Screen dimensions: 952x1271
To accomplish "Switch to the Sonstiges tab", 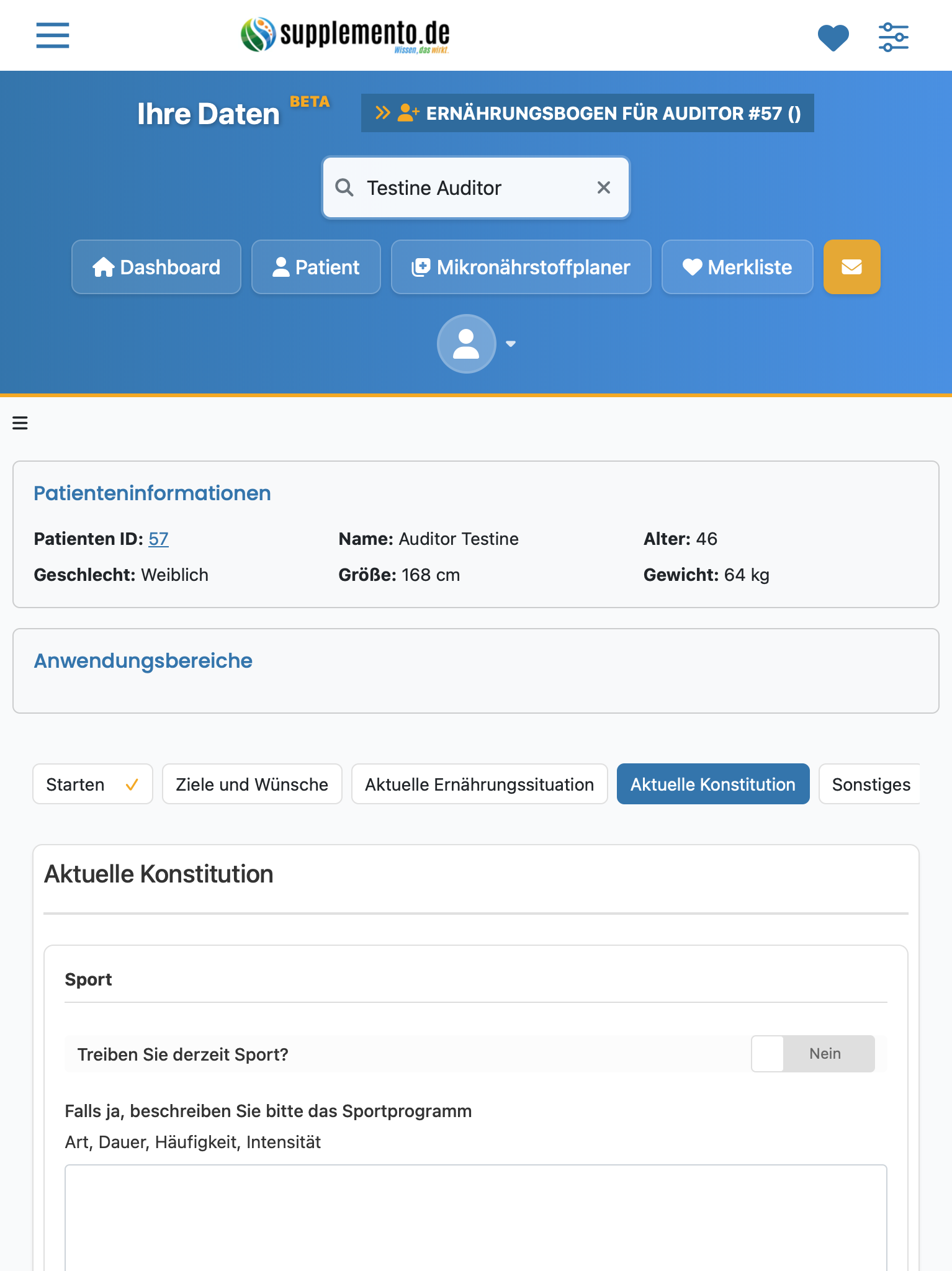I will coord(870,784).
